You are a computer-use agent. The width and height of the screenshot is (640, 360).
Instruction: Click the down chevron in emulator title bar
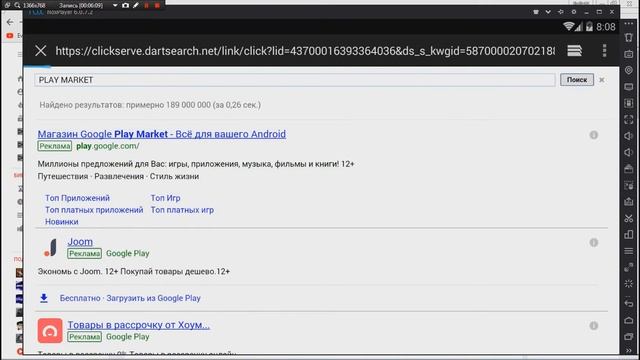pos(548,12)
